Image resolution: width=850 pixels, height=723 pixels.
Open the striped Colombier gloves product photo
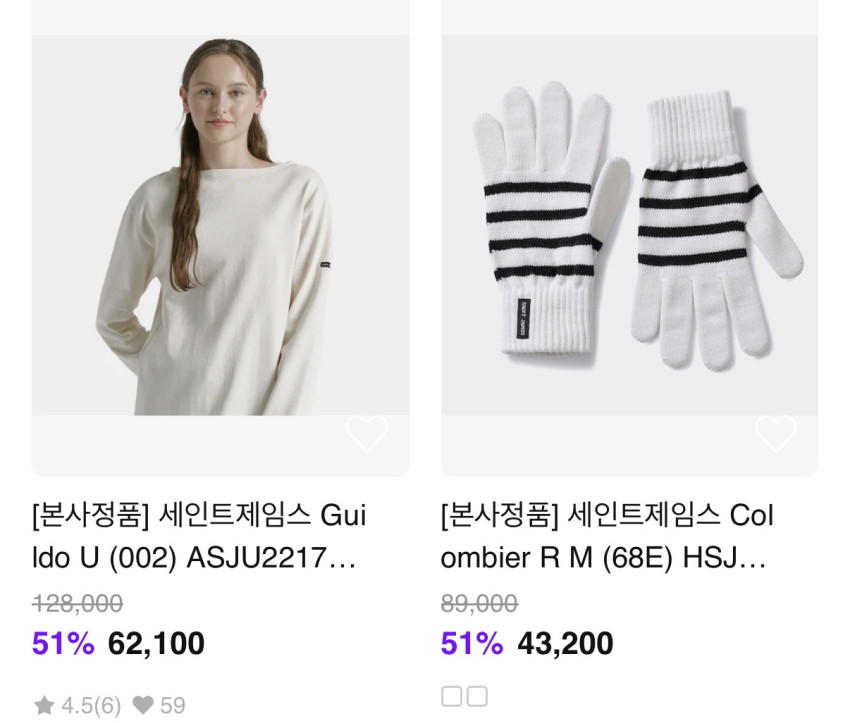629,225
